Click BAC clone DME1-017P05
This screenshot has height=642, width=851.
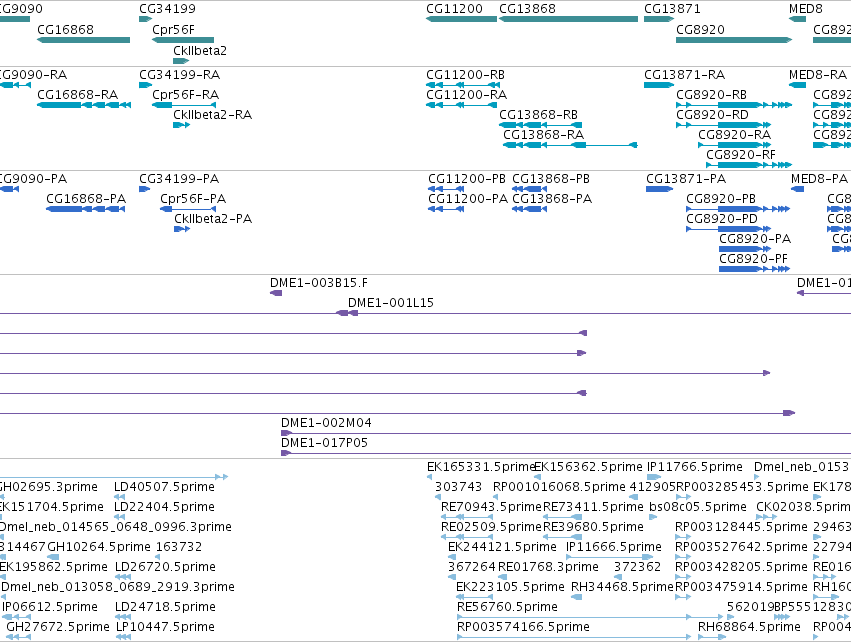point(324,443)
